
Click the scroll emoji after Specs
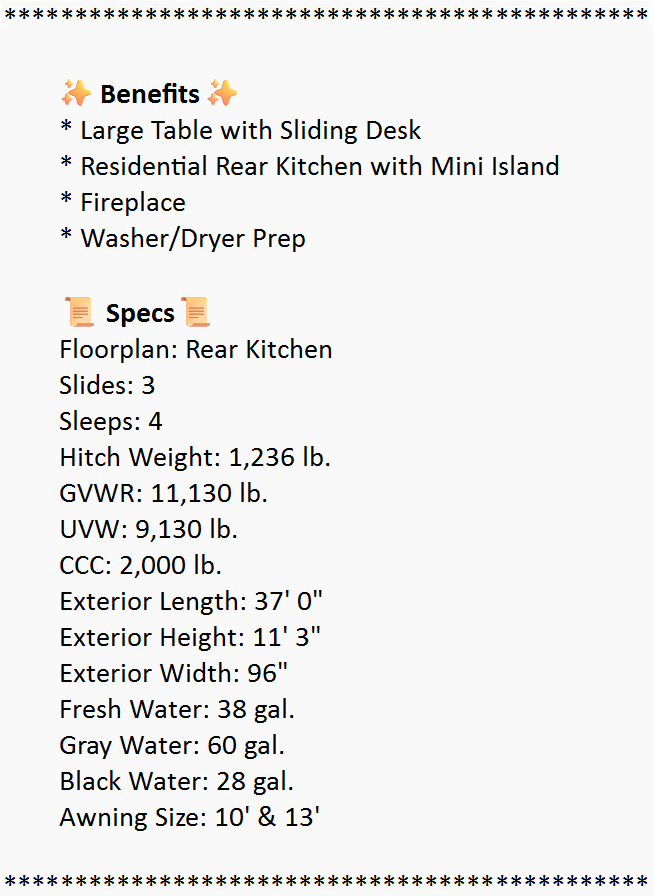(195, 313)
